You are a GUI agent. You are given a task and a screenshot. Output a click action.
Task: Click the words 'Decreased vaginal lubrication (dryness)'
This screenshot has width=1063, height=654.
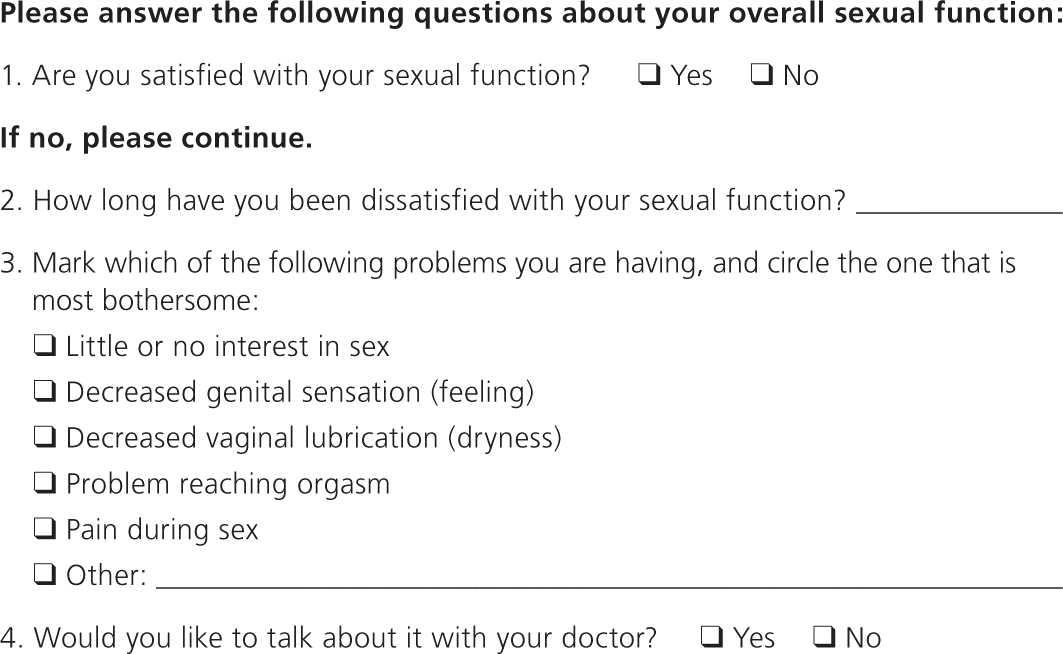click(x=313, y=439)
